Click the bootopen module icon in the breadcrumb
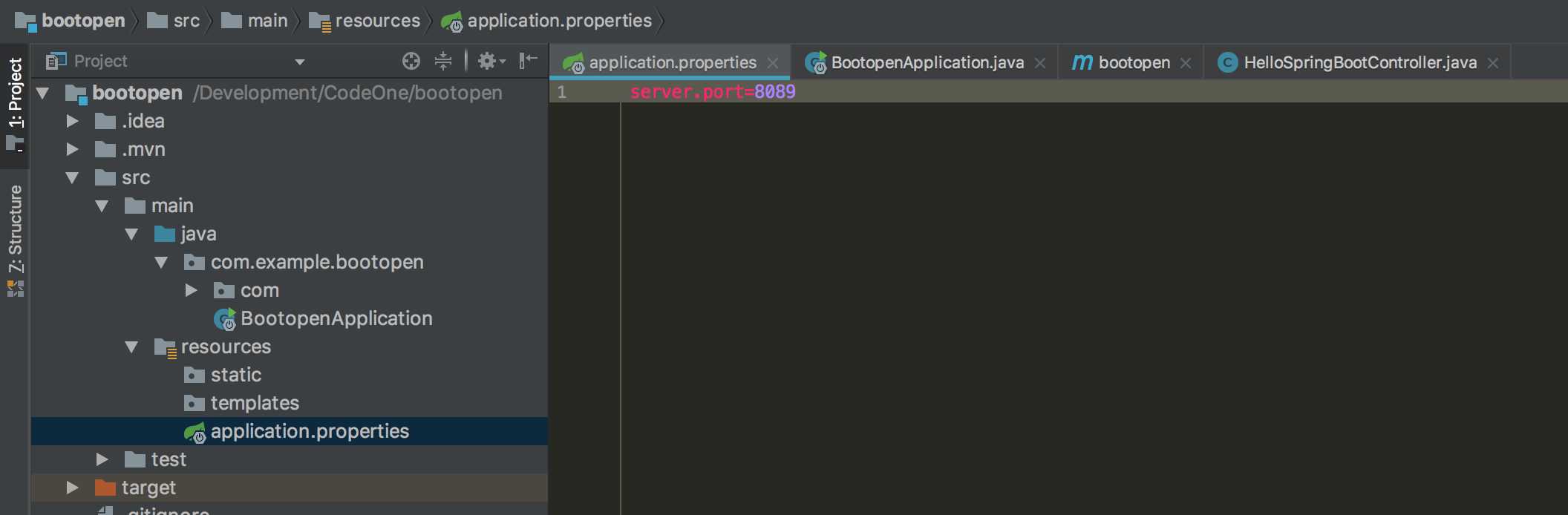The width and height of the screenshot is (1568, 515). 25,22
